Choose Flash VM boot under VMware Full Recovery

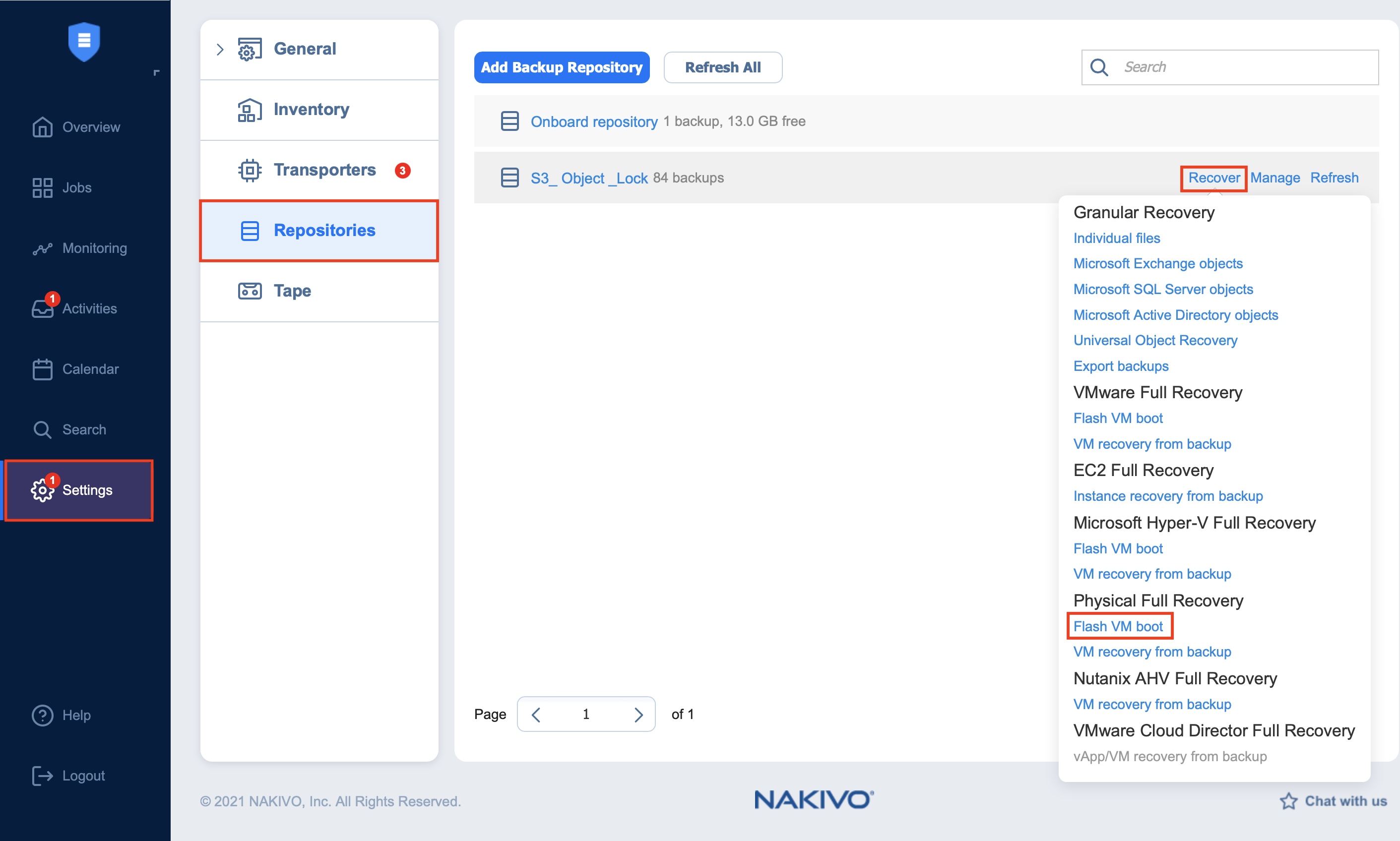click(x=1118, y=418)
